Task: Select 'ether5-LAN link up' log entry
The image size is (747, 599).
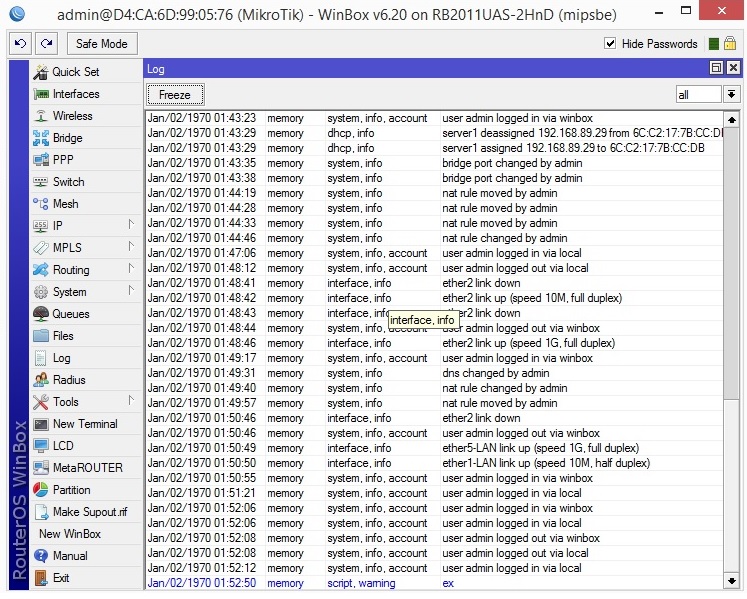Action: point(434,448)
